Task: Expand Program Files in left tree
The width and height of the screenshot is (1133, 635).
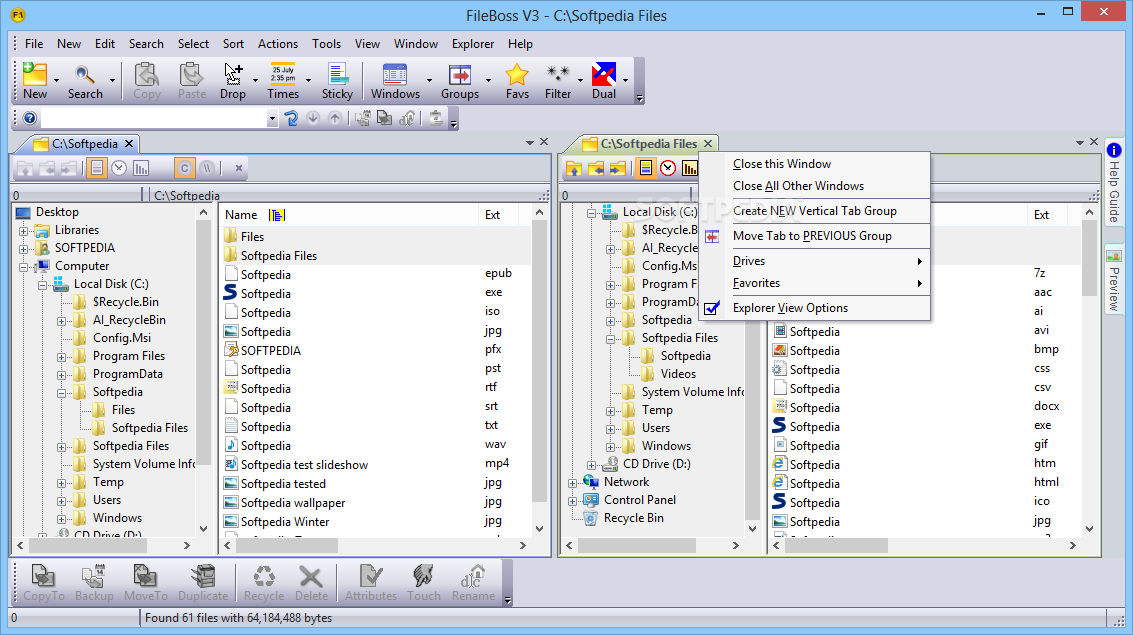Action: [x=61, y=357]
